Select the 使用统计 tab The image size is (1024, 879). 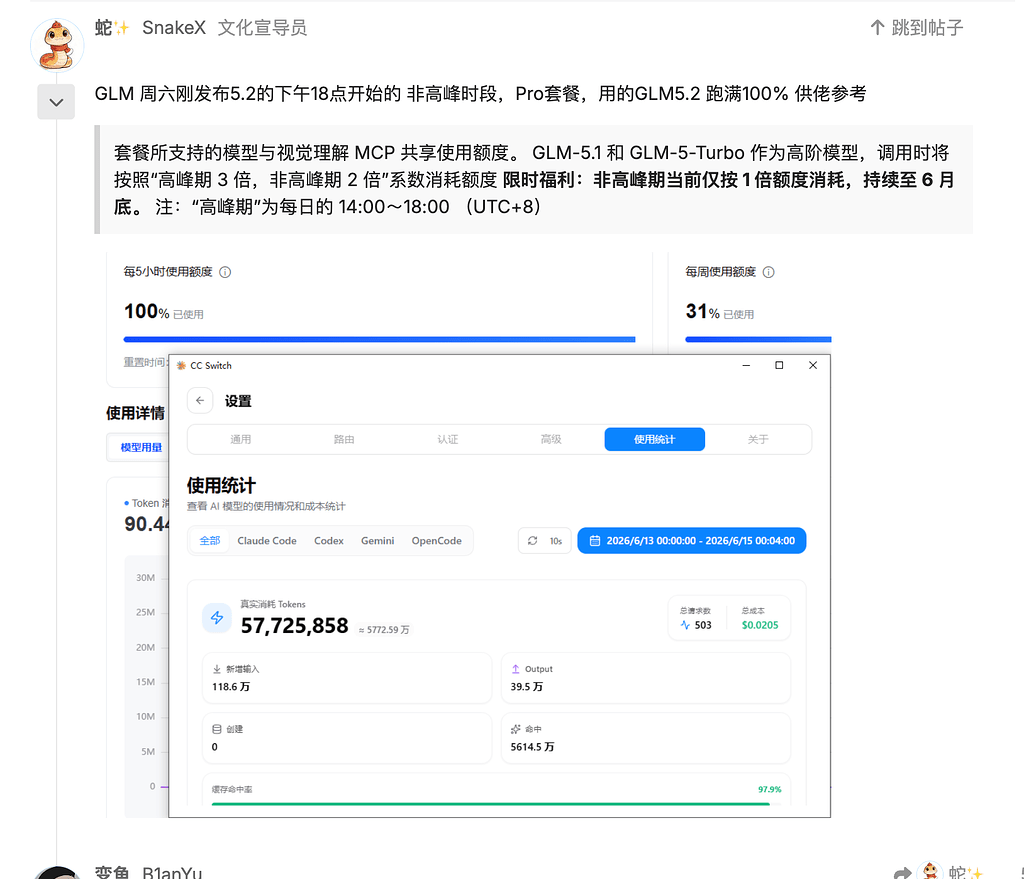tap(654, 439)
